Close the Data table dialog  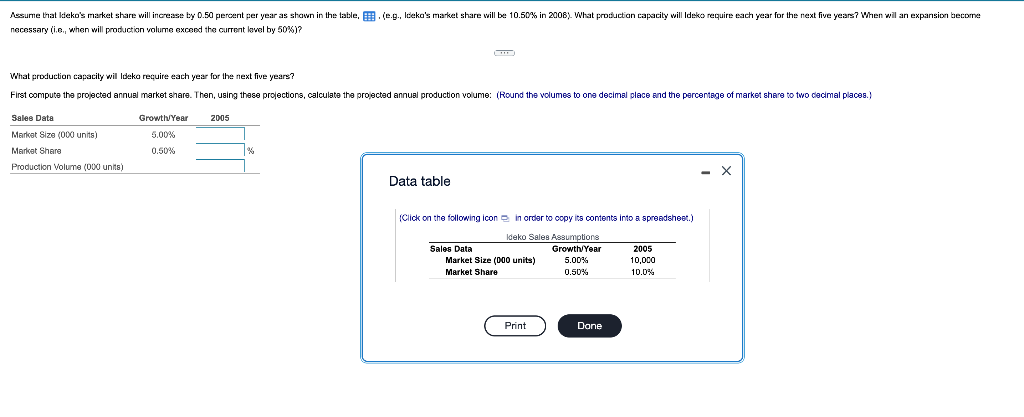(727, 172)
